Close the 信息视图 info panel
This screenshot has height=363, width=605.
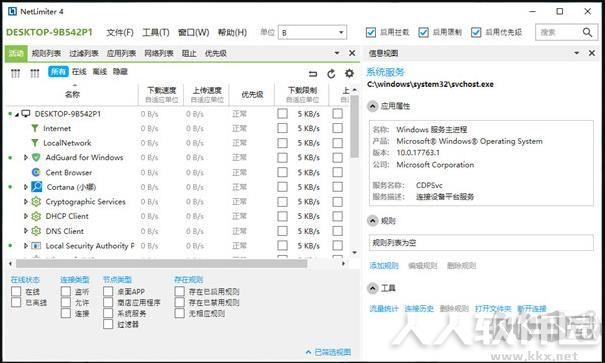592,53
